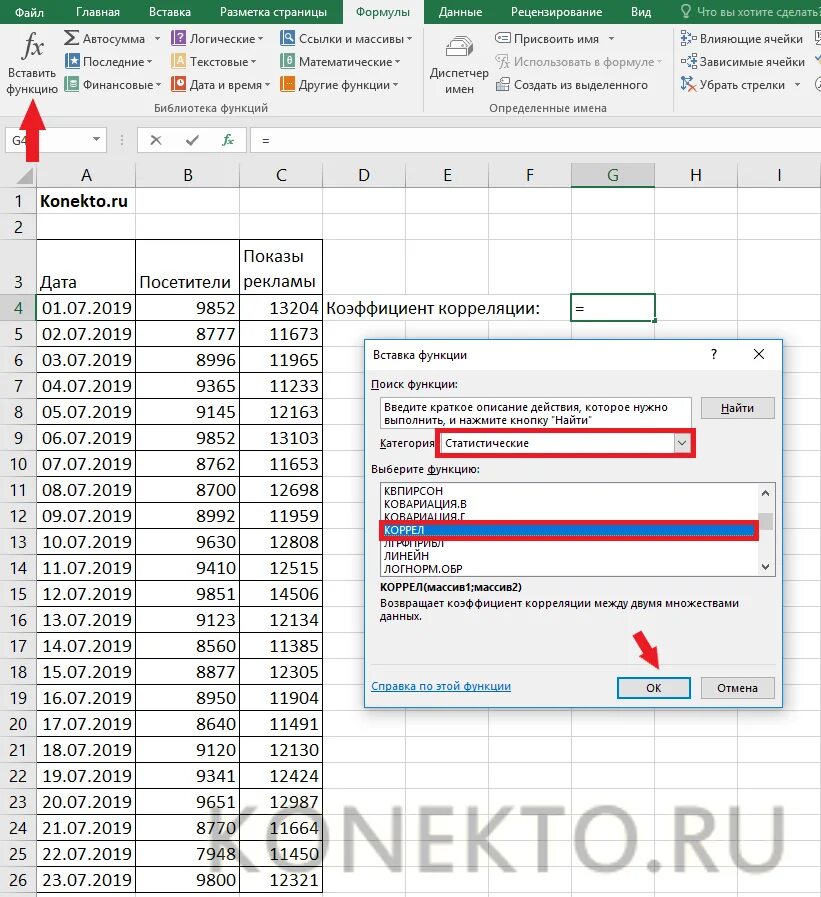The height and width of the screenshot is (897, 821).
Task: Select КОРРЕЛ in the function list
Action: coord(569,530)
